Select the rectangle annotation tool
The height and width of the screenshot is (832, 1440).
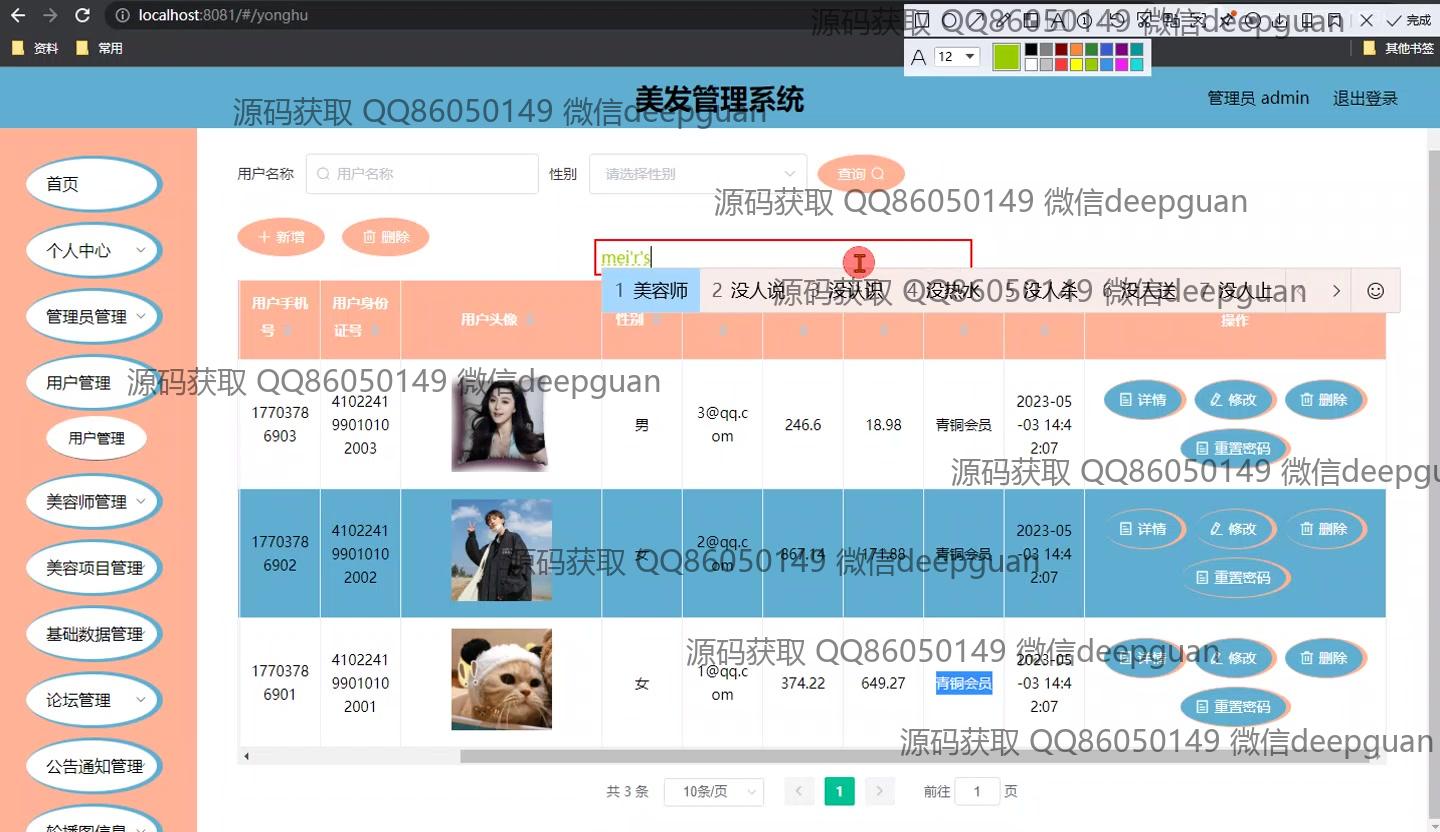click(x=923, y=20)
